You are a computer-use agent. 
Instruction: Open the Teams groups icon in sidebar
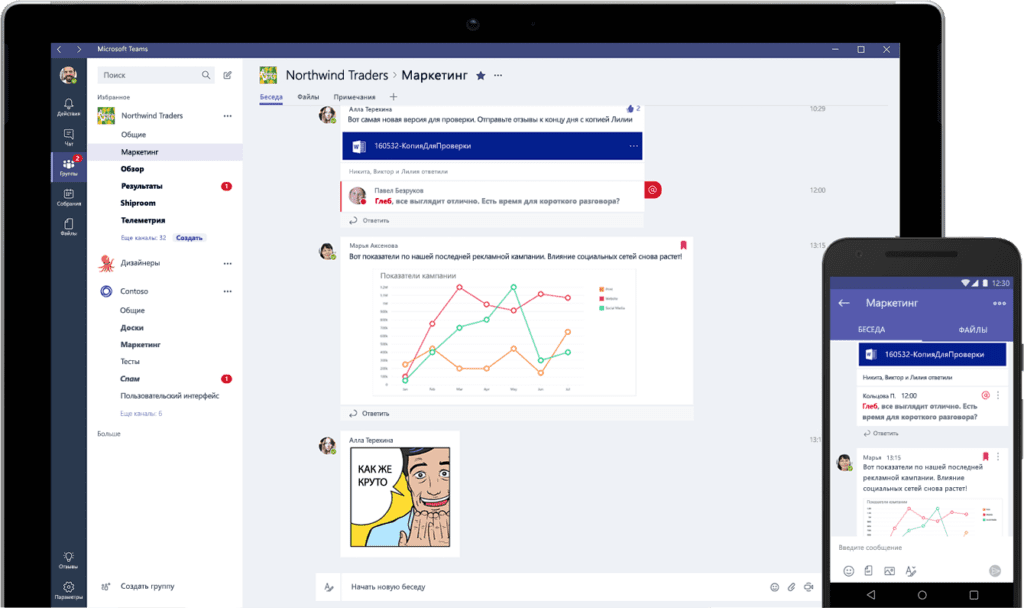tap(69, 167)
